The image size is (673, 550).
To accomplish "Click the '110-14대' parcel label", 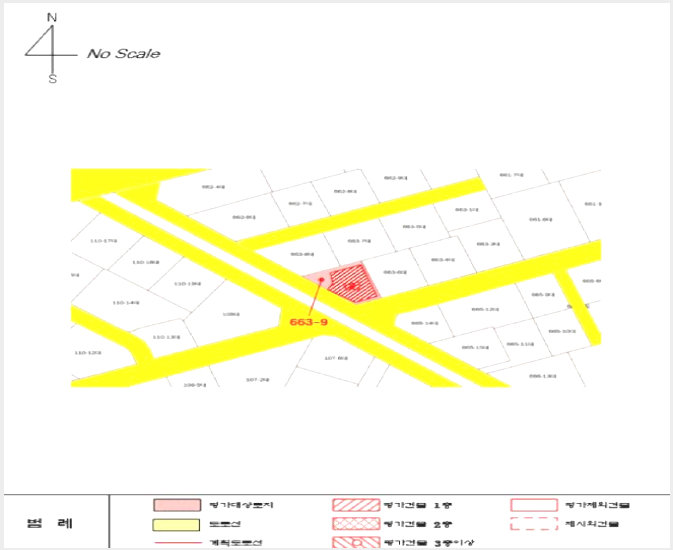I will pos(126,303).
